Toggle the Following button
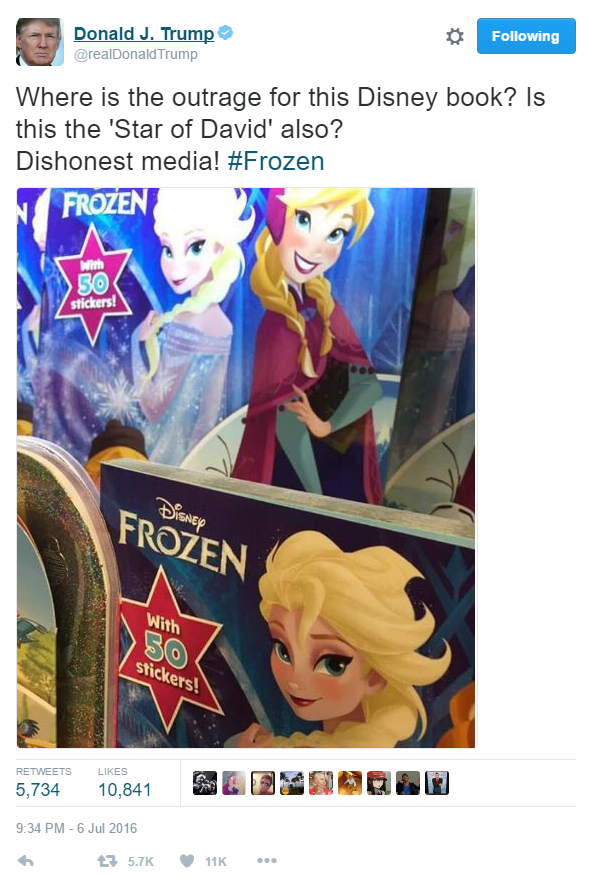Screen dimensions: 590x876 tap(526, 36)
